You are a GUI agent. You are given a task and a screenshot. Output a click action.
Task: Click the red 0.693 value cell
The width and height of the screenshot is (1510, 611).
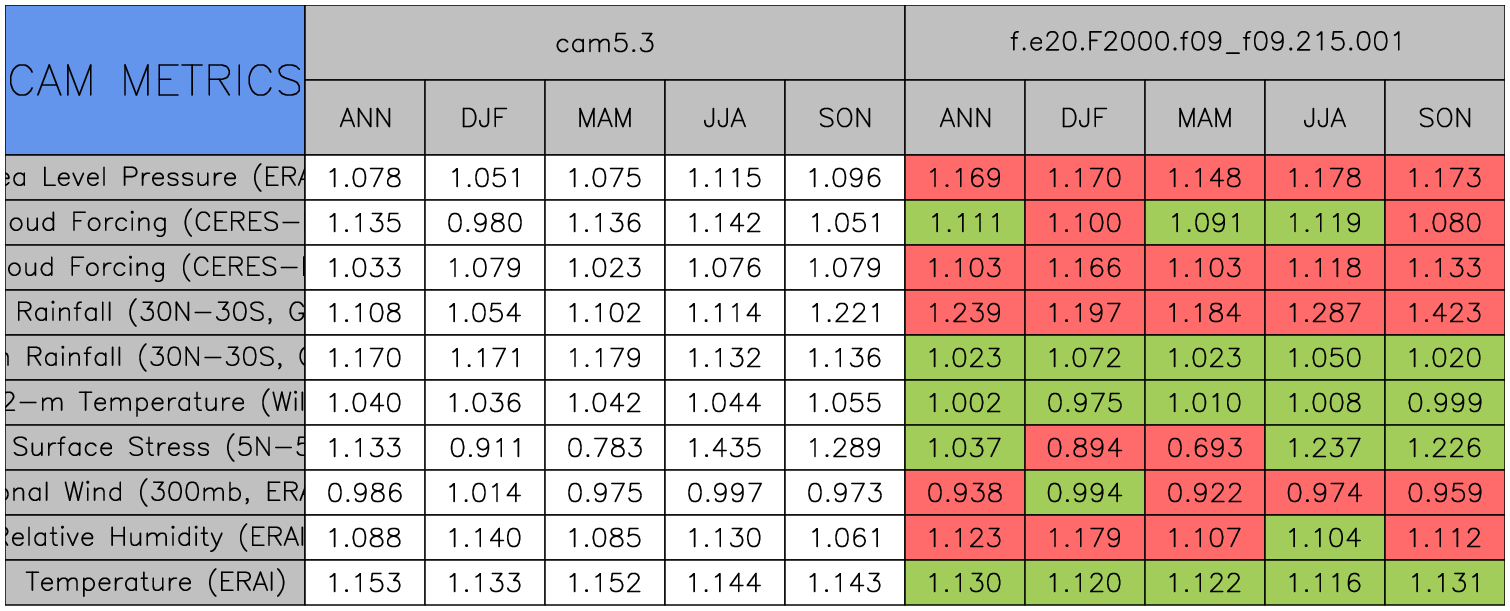point(1205,448)
